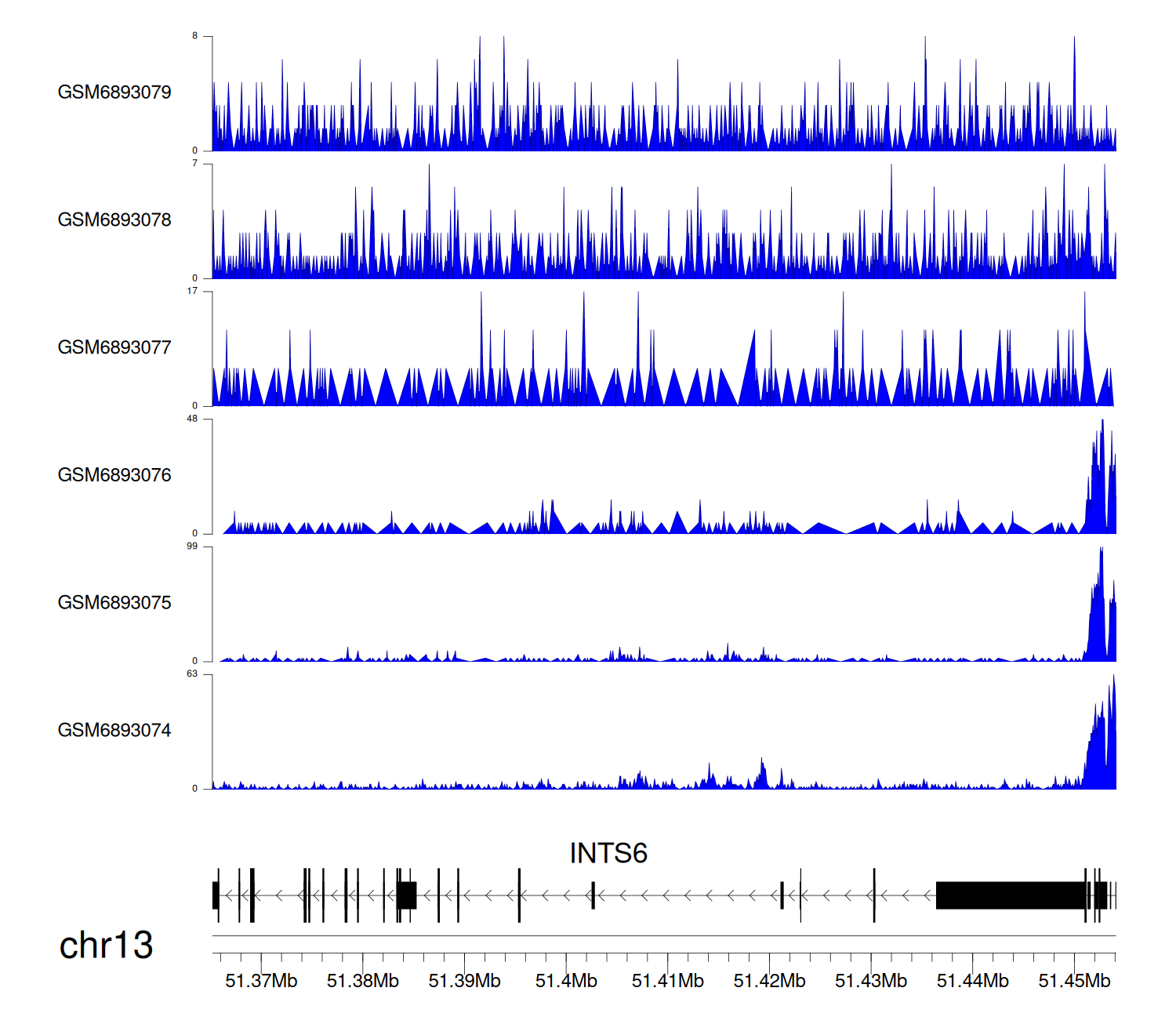Select the 51.38Mb position label
The width and height of the screenshot is (1176, 1035).
pyautogui.click(x=363, y=981)
